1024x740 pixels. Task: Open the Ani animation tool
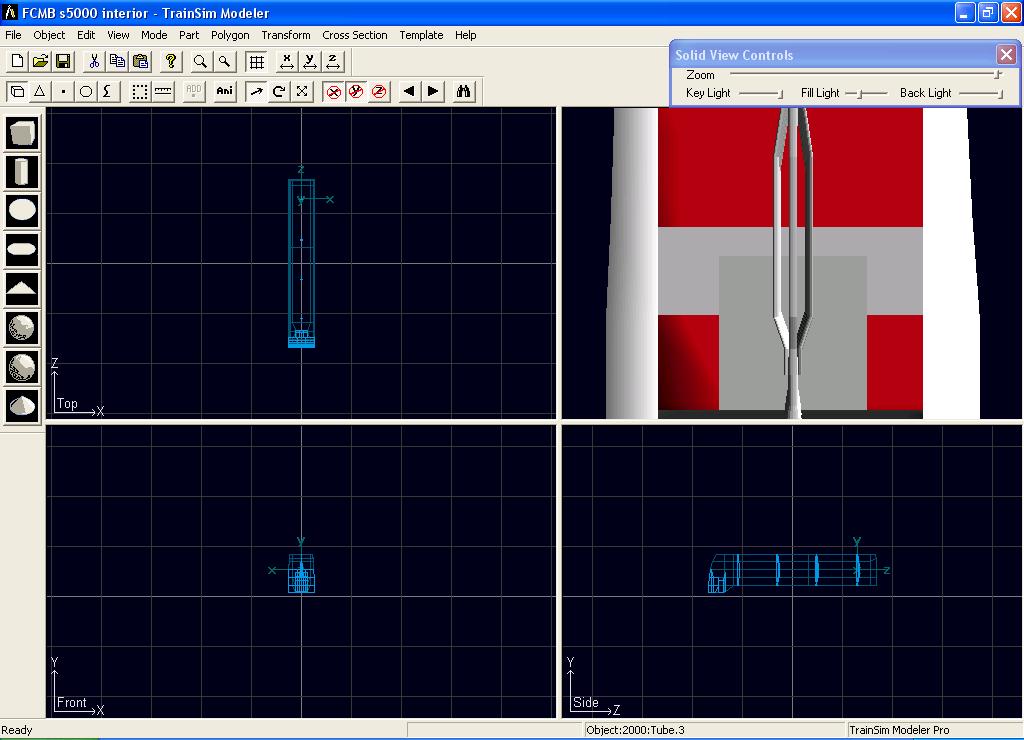click(224, 91)
